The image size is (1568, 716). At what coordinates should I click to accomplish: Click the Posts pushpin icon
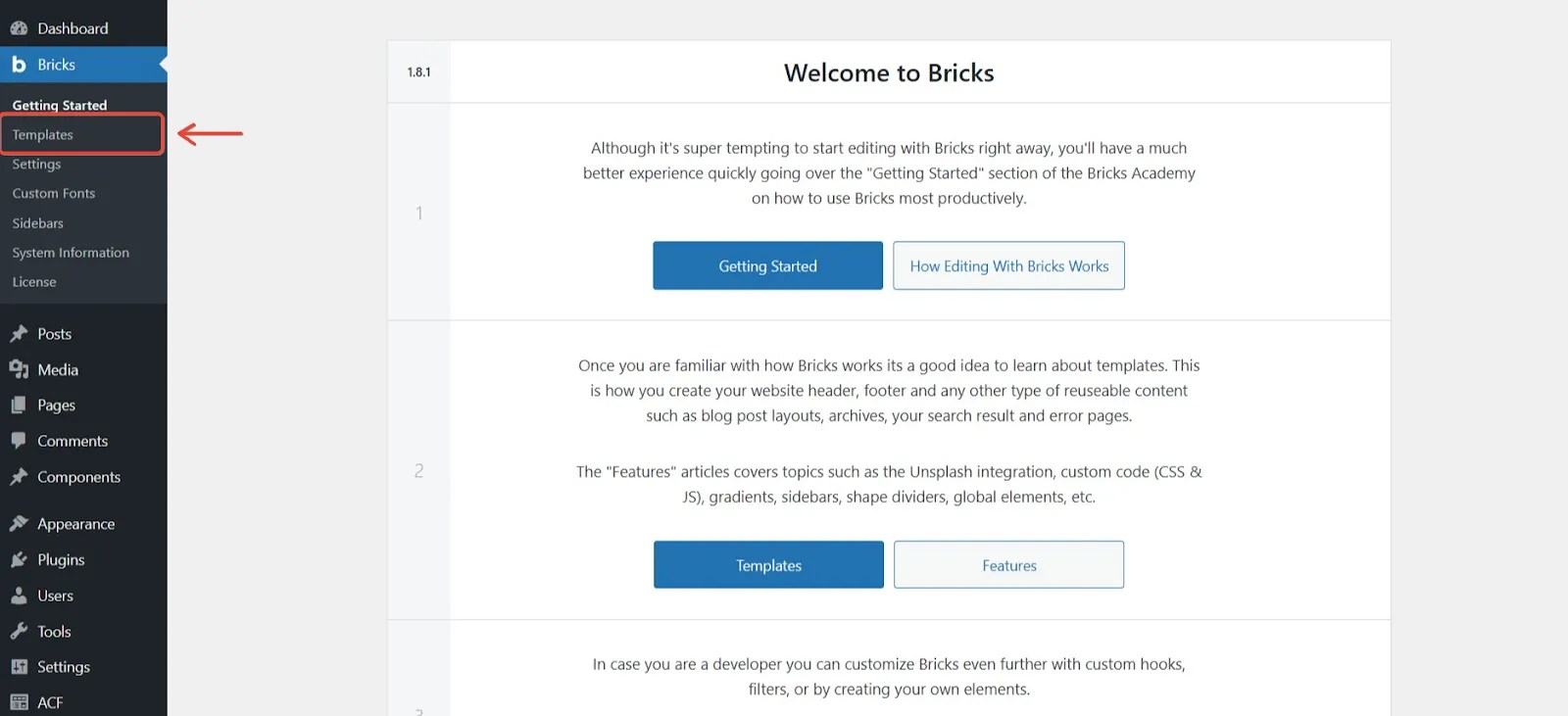(19, 334)
